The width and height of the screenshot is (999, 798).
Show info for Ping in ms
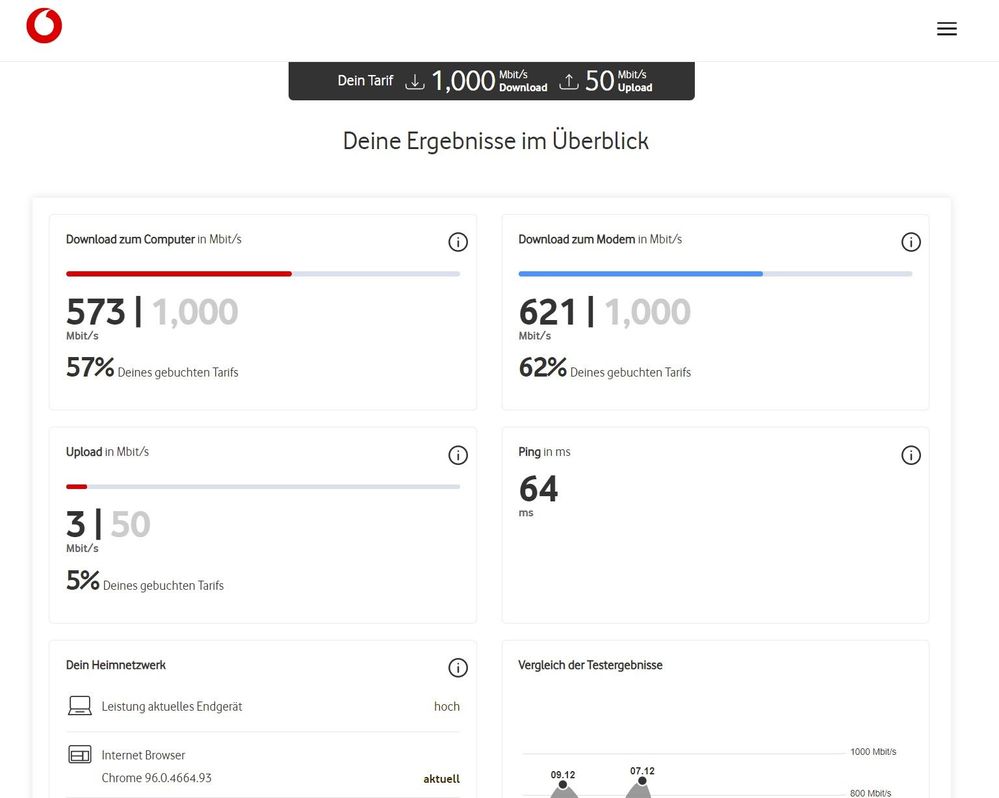[x=911, y=455]
